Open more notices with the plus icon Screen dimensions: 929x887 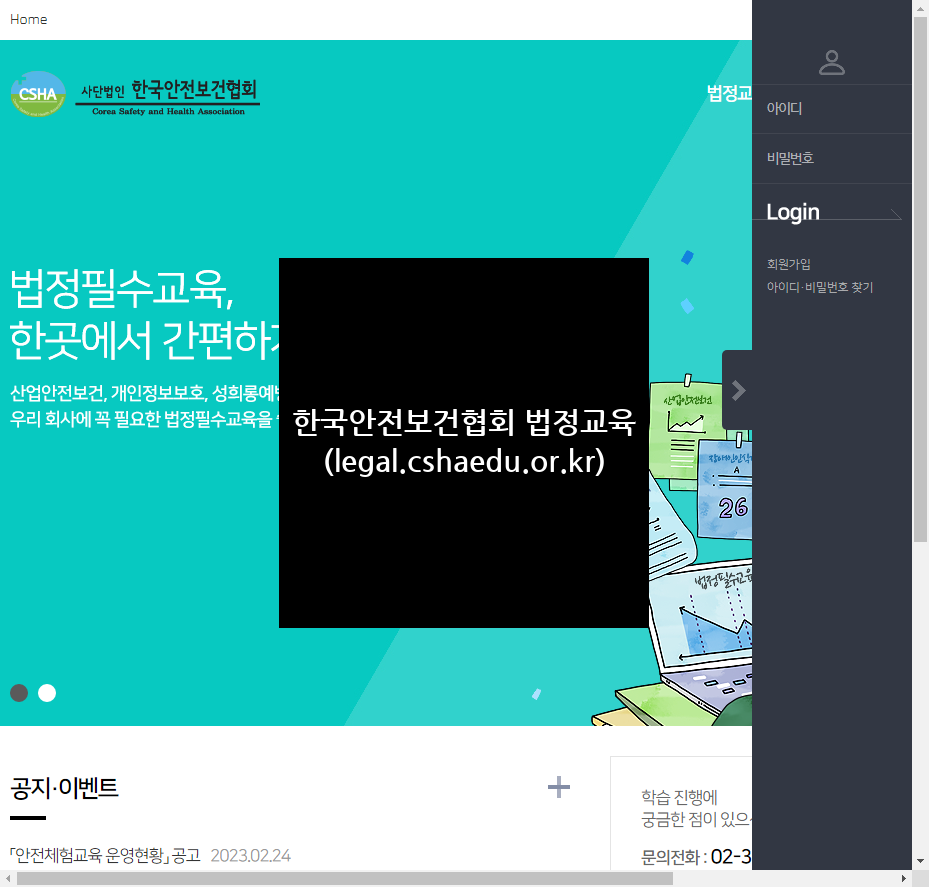click(x=558, y=787)
